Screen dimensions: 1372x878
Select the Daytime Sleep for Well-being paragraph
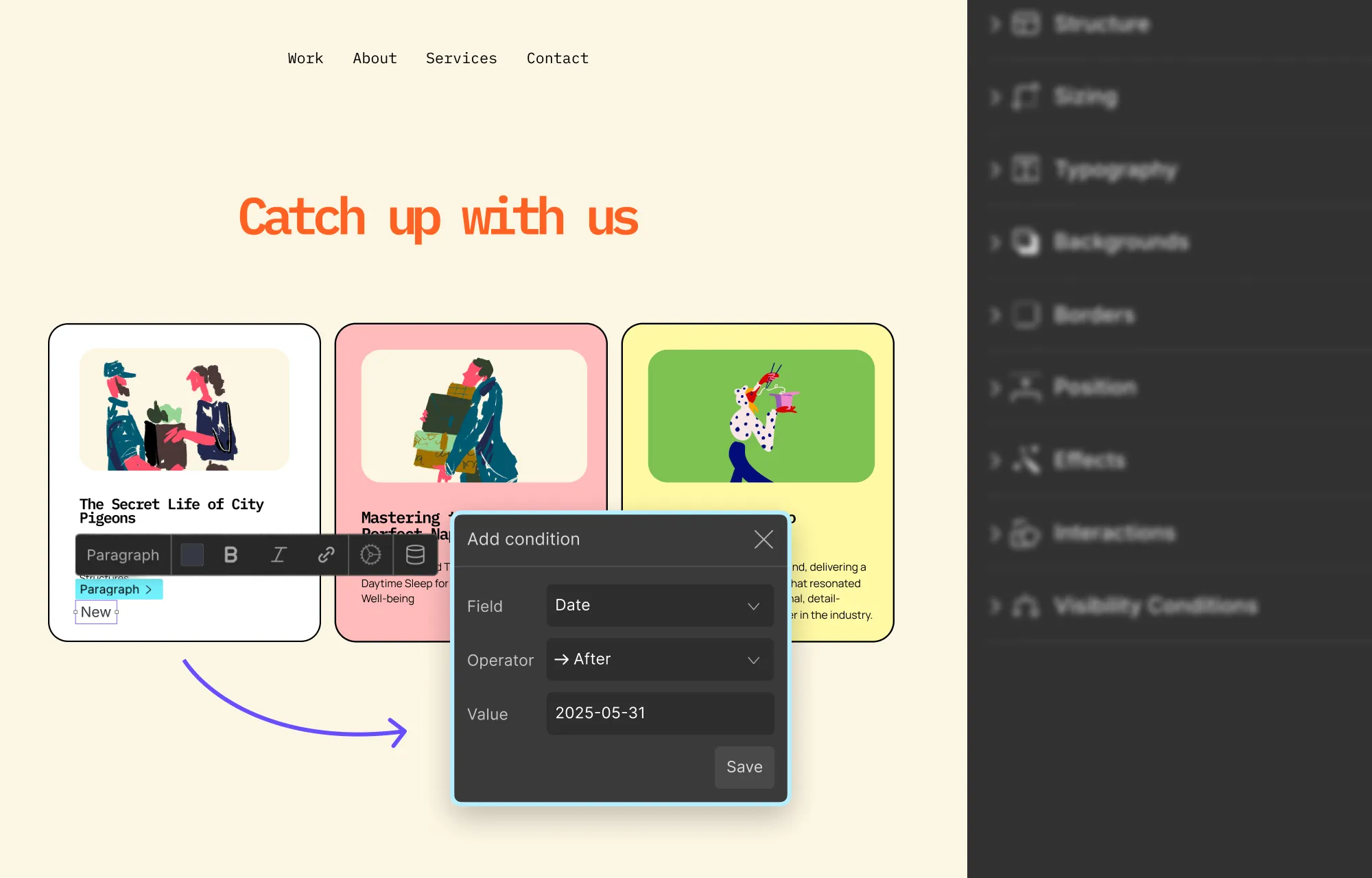[x=405, y=591]
